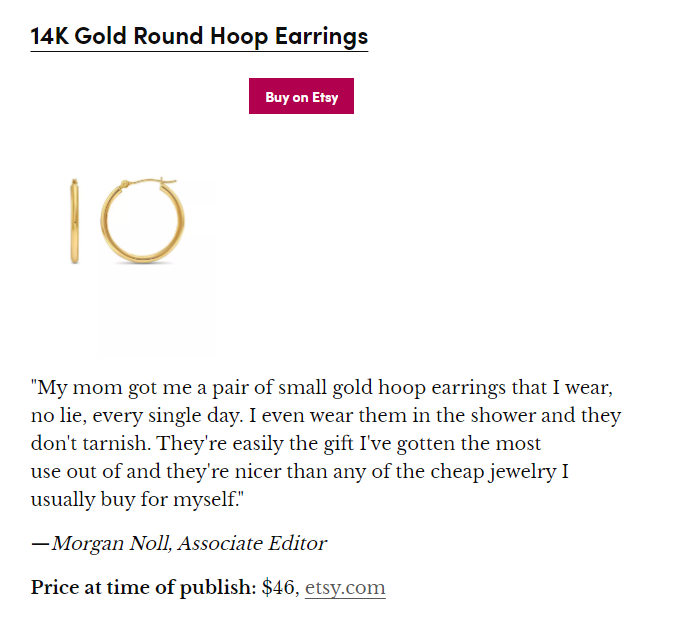Screen dimensions: 691x627
Task: Click the 'Price at time of publish' label
Action: [144, 587]
